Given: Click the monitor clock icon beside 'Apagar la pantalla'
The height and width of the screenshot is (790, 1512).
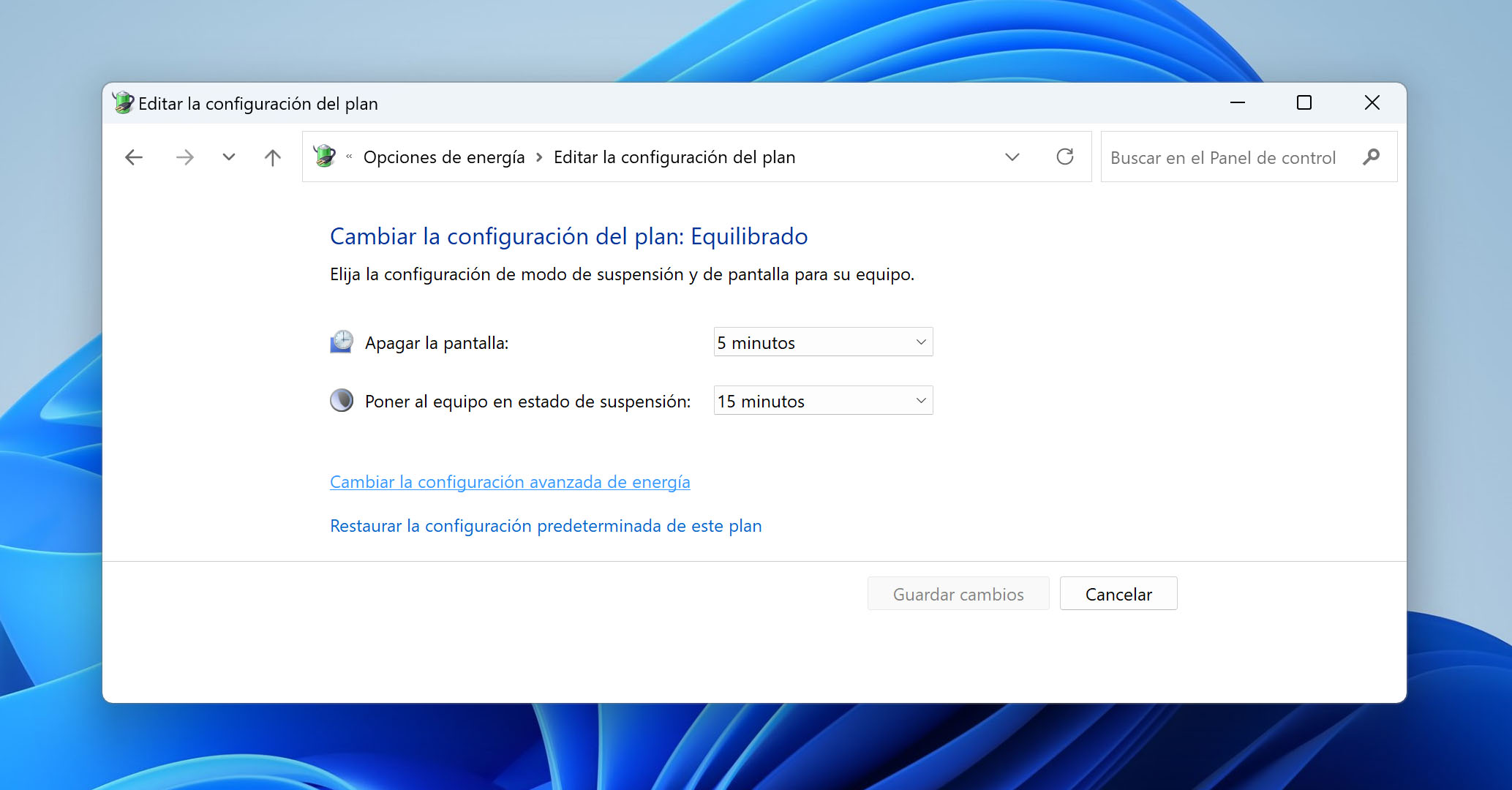Looking at the screenshot, I should (x=342, y=342).
